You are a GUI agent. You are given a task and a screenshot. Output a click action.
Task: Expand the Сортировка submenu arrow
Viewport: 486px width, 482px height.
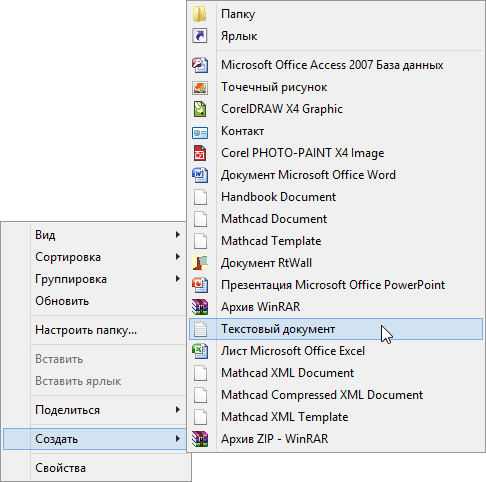tap(178, 257)
